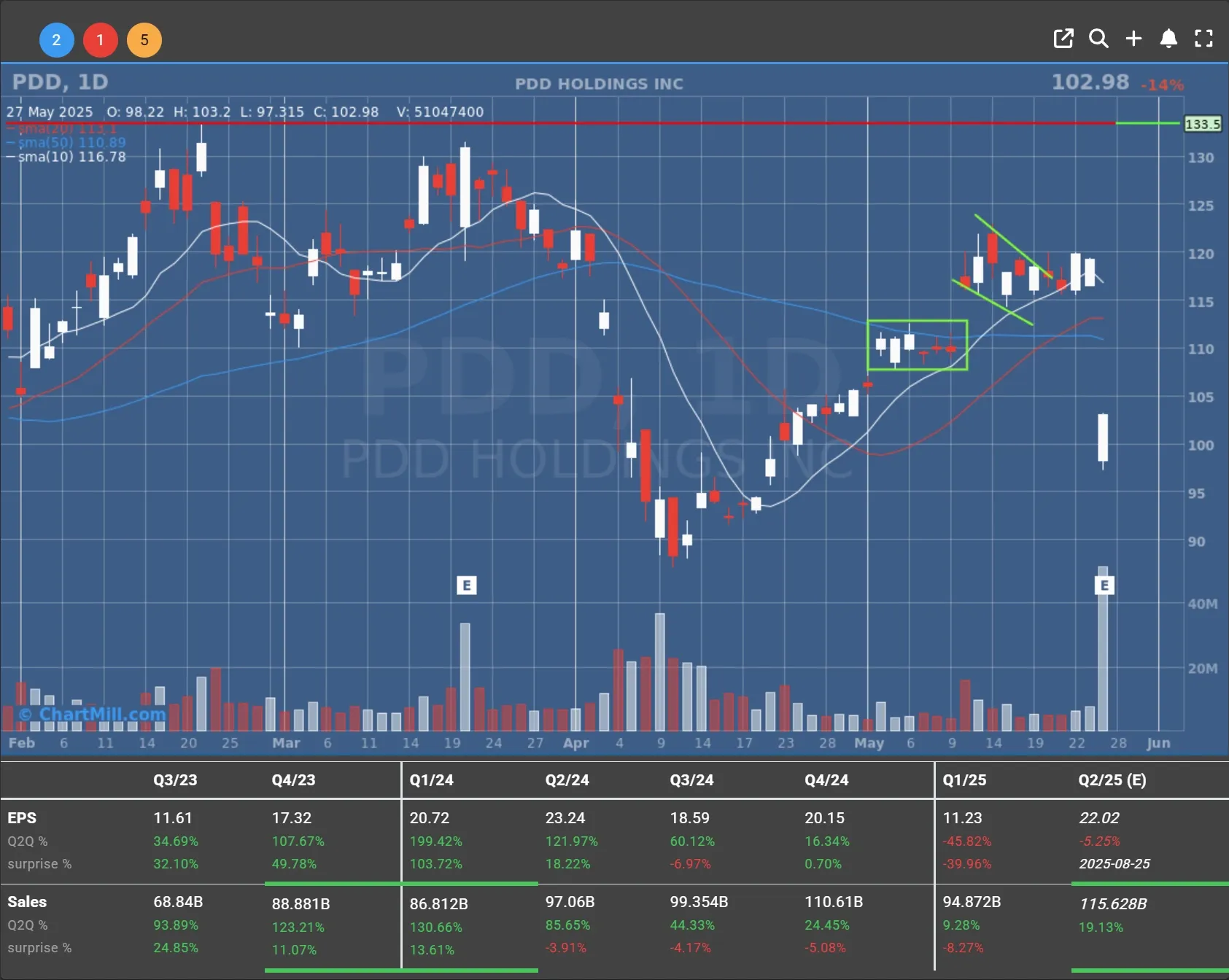
Task: Click the PDD HOLDINGS INC title
Action: pos(600,84)
